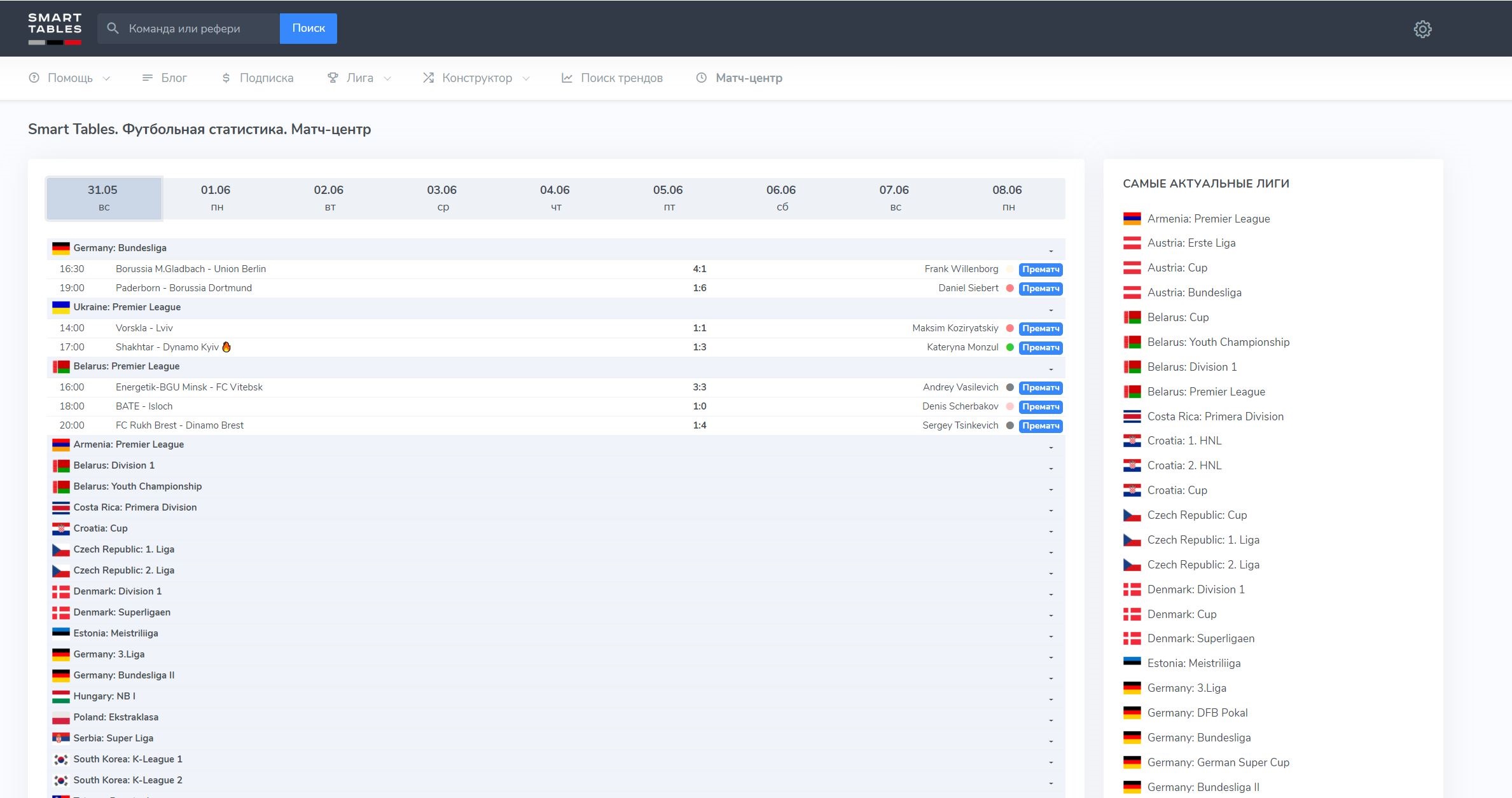The height and width of the screenshot is (798, 1512).
Task: Select the 31.05 вс date tab
Action: 104,198
